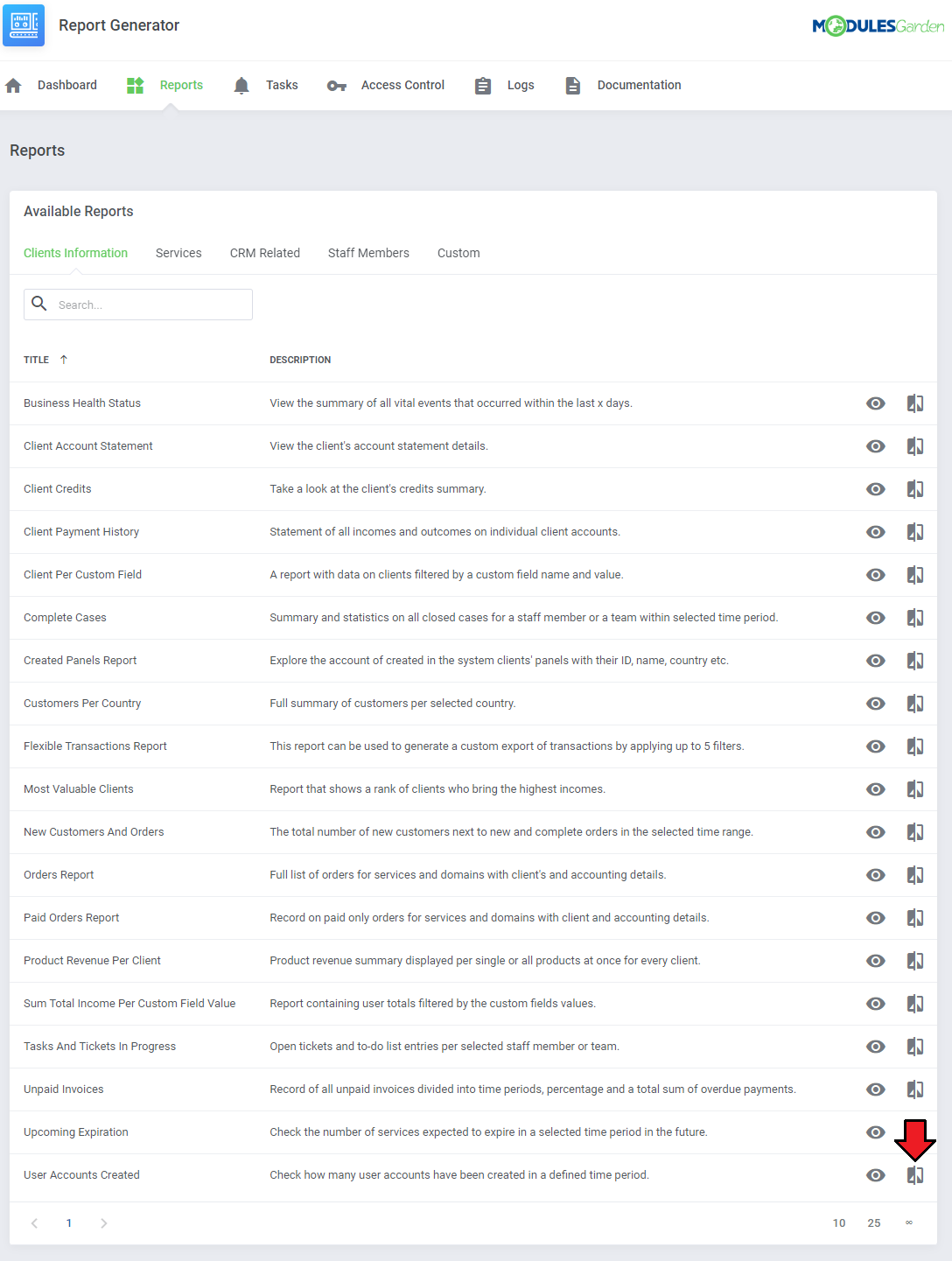Preview the Business Health Status report
Screen dimensions: 952x1261
click(x=876, y=403)
